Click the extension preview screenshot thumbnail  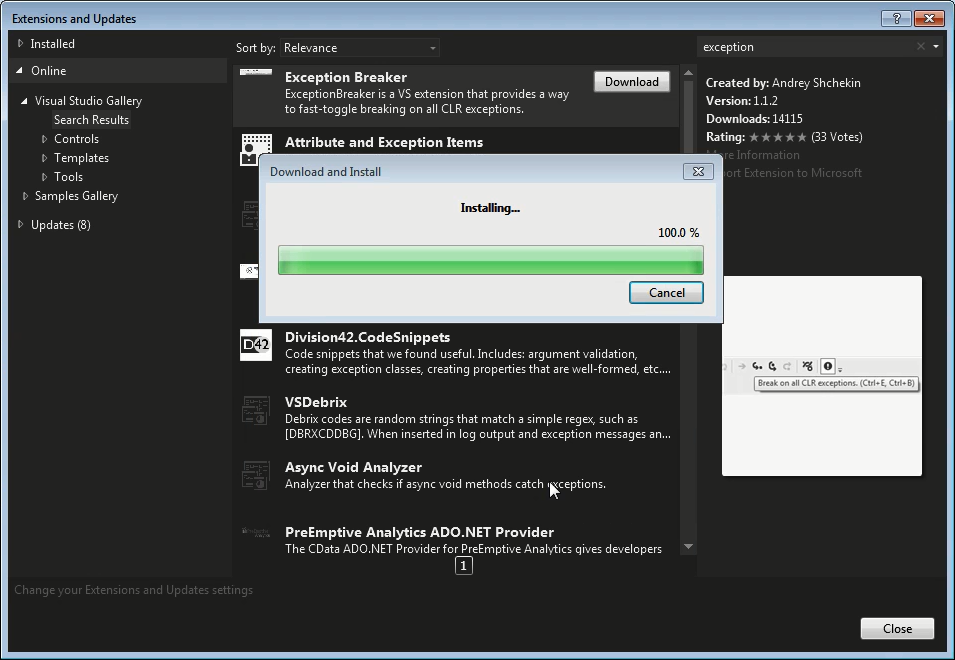[x=822, y=376]
